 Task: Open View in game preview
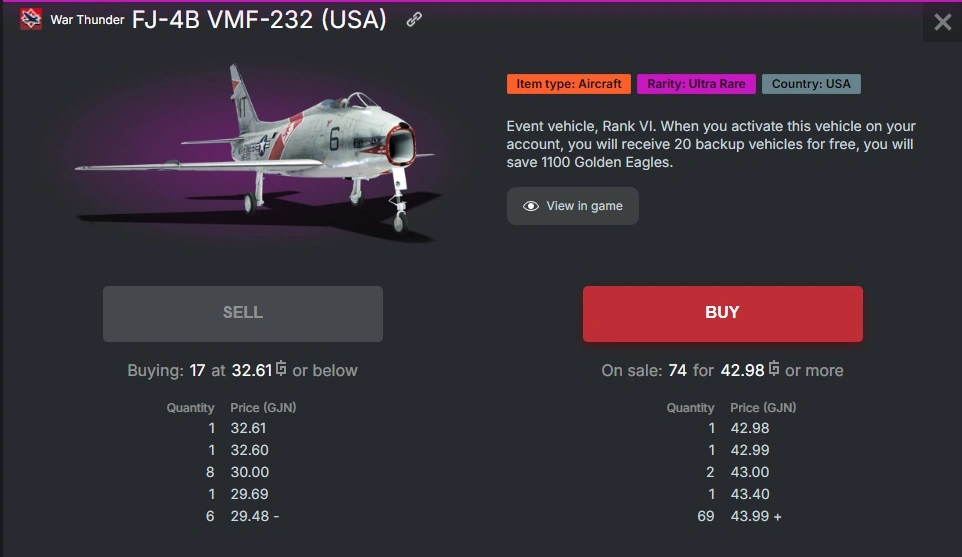click(572, 206)
